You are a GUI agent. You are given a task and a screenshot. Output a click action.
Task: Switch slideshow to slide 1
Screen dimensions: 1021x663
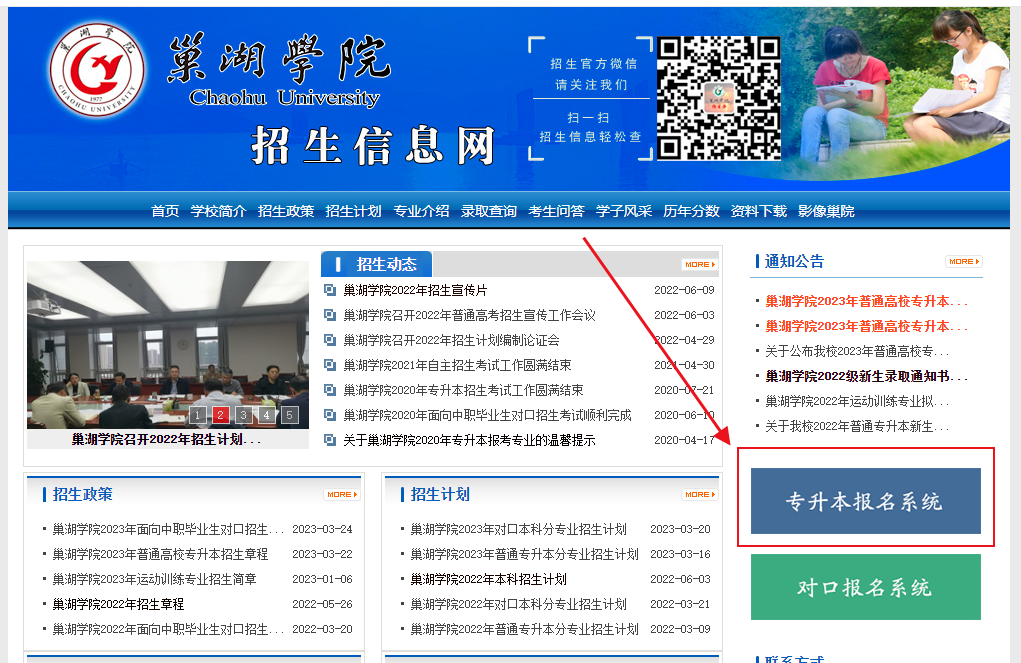coord(198,415)
